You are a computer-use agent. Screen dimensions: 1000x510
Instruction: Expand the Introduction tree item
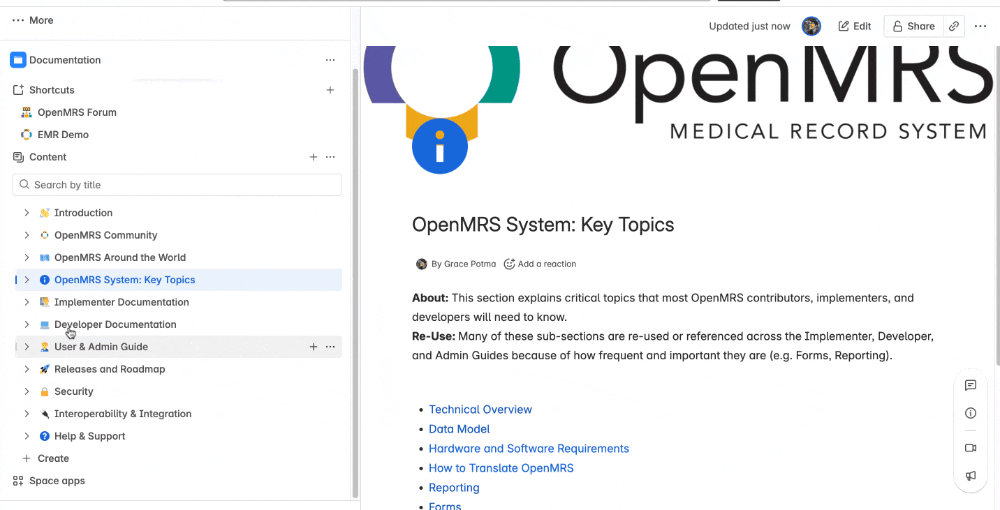pos(27,213)
